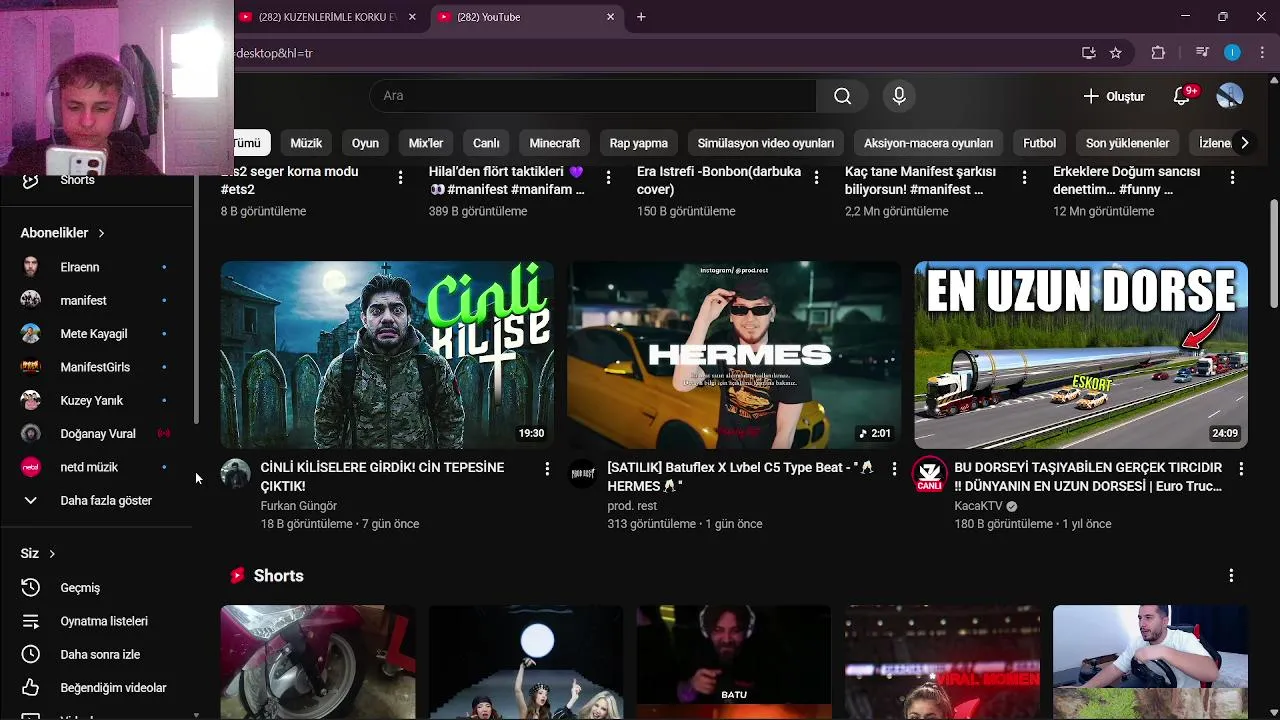
Task: Click the Oluştur create button
Action: pos(1113,96)
